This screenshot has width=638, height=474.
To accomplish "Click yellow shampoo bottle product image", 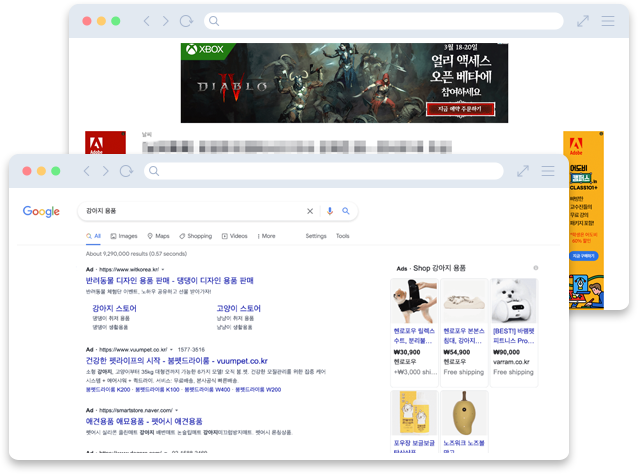I will pos(414,413).
